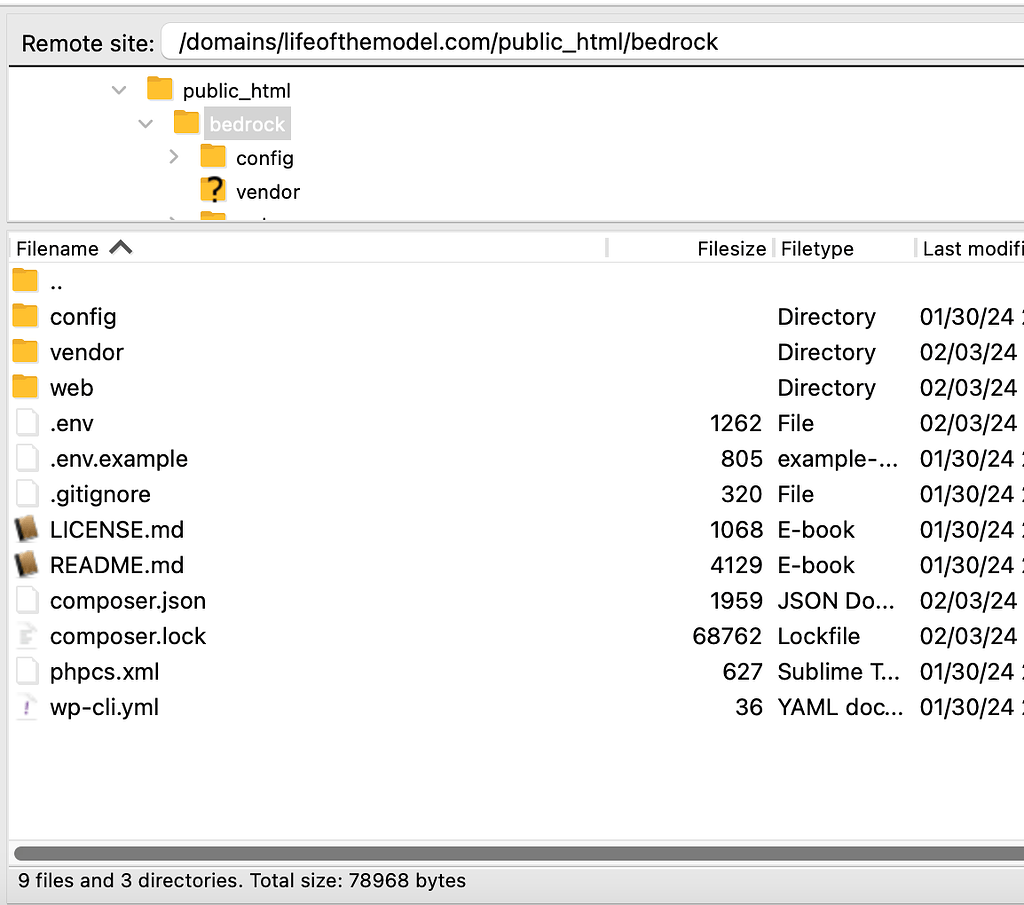Select the .gitignore file icon

click(x=27, y=493)
